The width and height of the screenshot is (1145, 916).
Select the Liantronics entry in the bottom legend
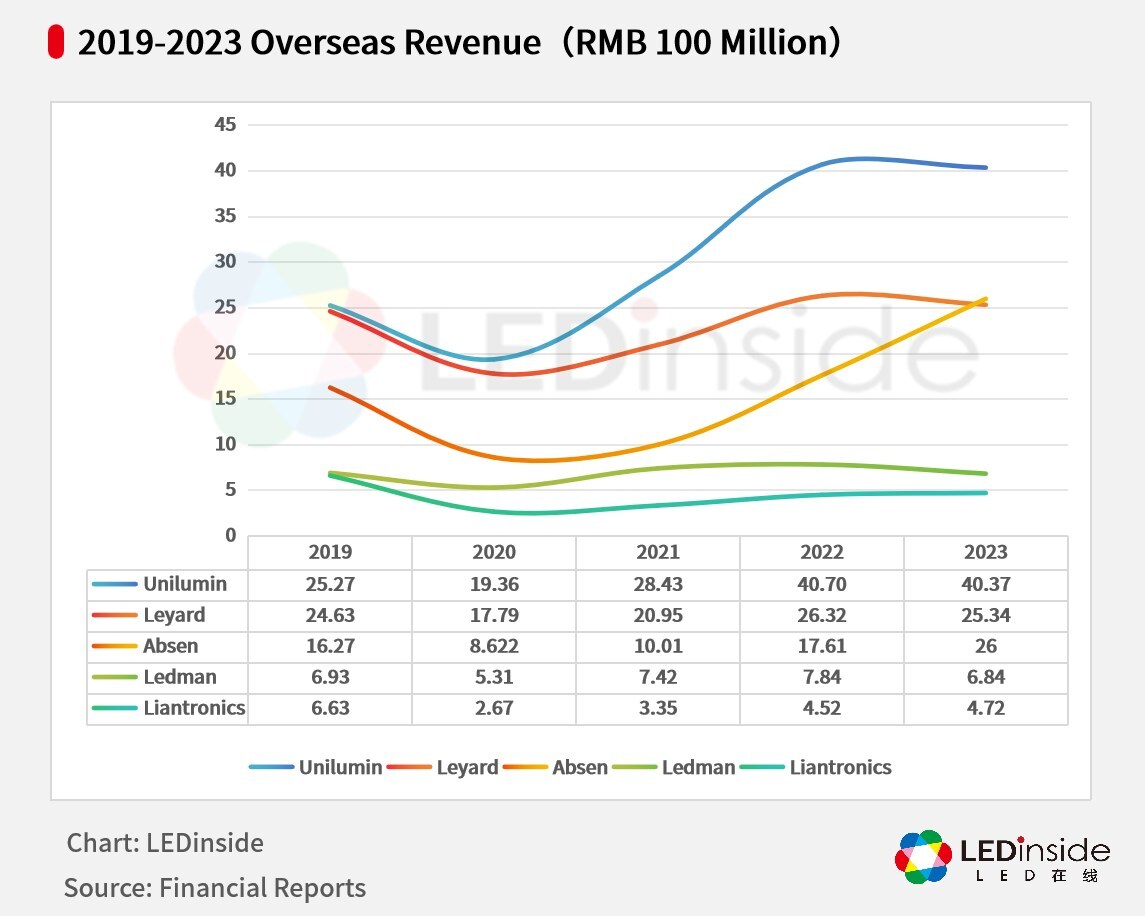coord(839,767)
